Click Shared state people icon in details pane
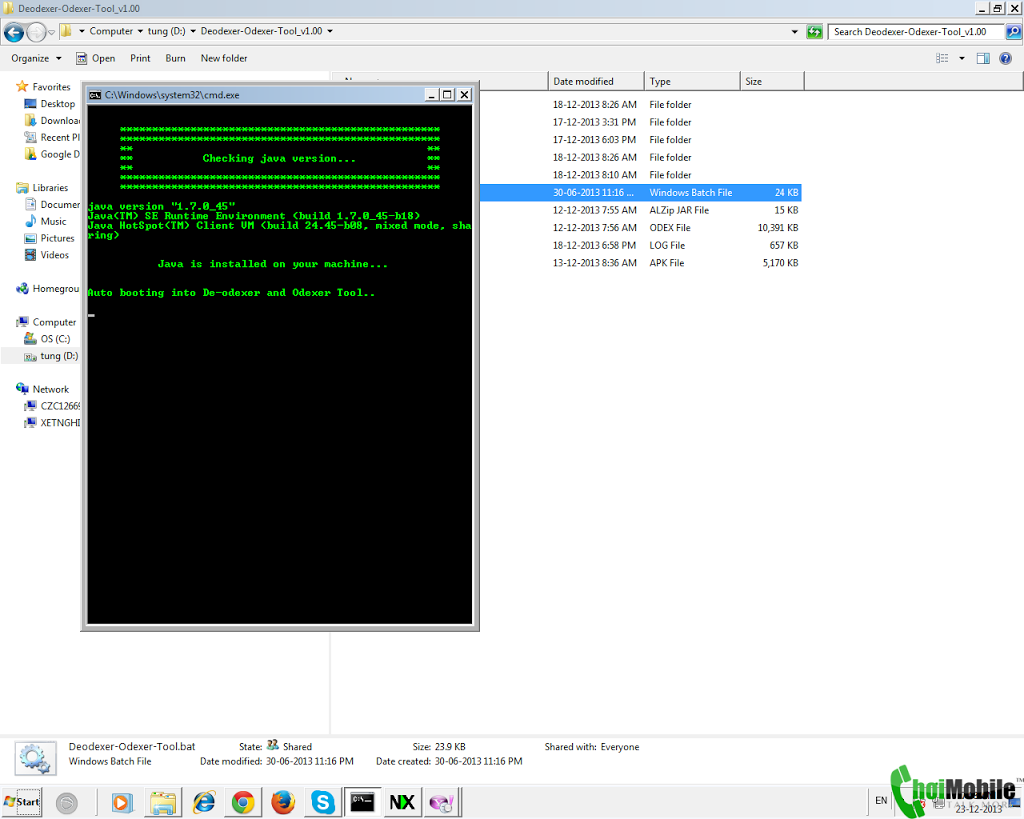The width and height of the screenshot is (1024, 819). 273,745
